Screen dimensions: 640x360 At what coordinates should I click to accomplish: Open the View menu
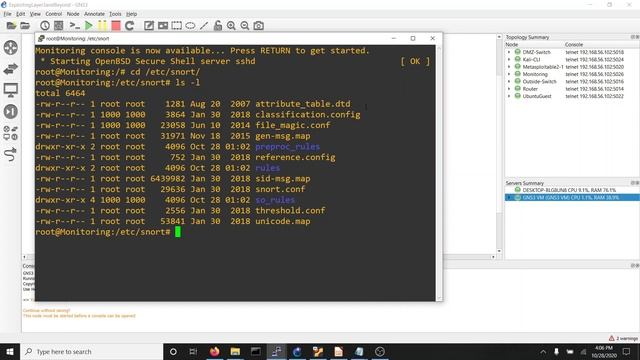click(35, 14)
